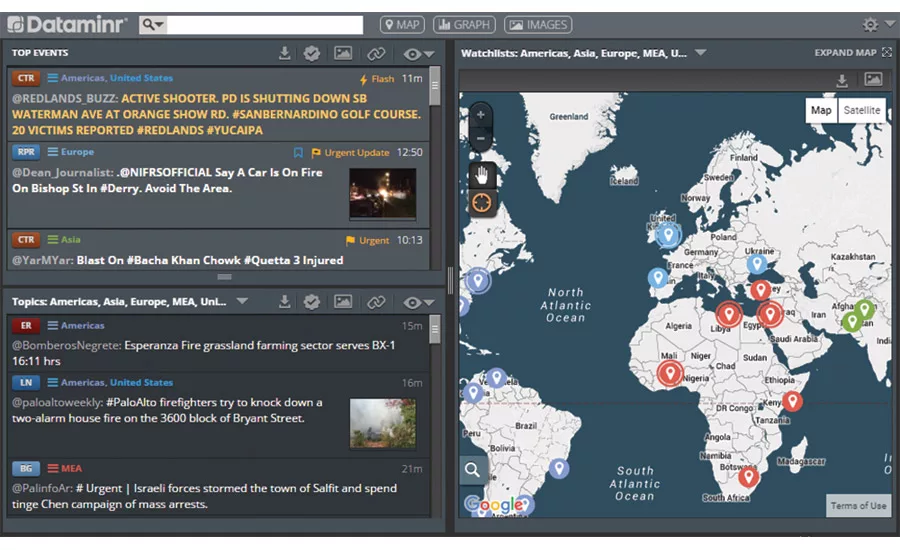The image size is (900, 550).
Task: Bookmark the Derry car fire alert
Action: tap(298, 153)
